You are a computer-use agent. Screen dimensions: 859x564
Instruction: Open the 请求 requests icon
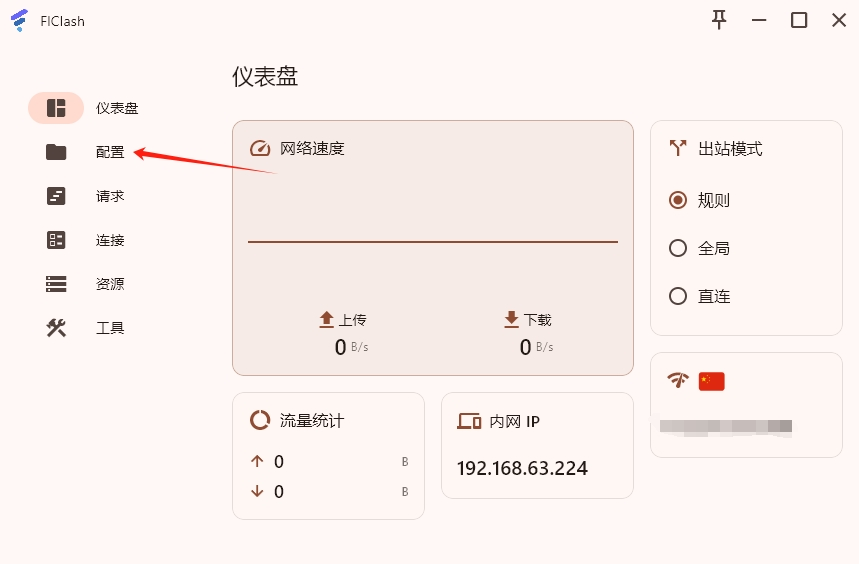coord(56,196)
